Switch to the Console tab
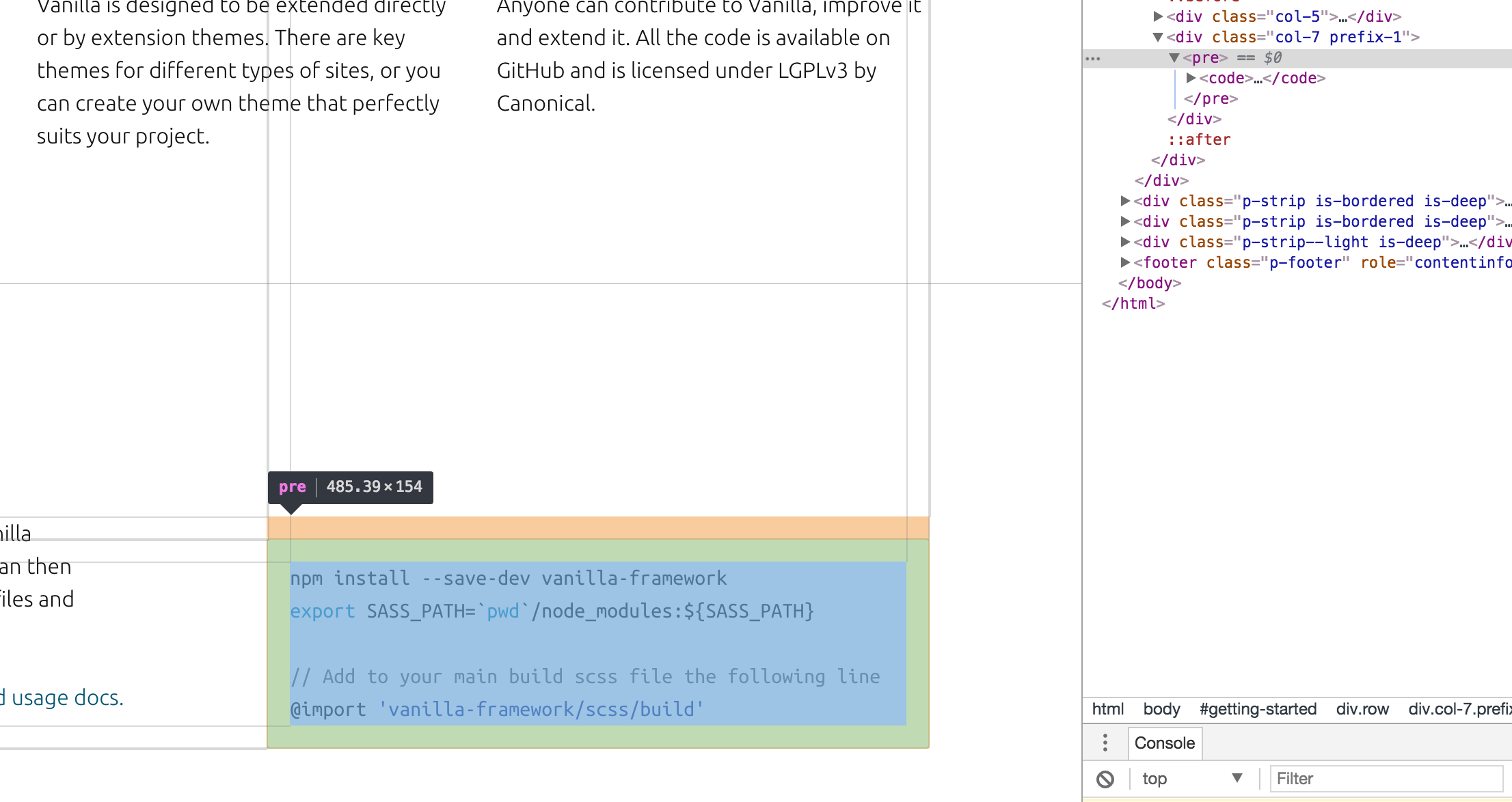Viewport: 1512px width, 802px height. tap(1165, 743)
